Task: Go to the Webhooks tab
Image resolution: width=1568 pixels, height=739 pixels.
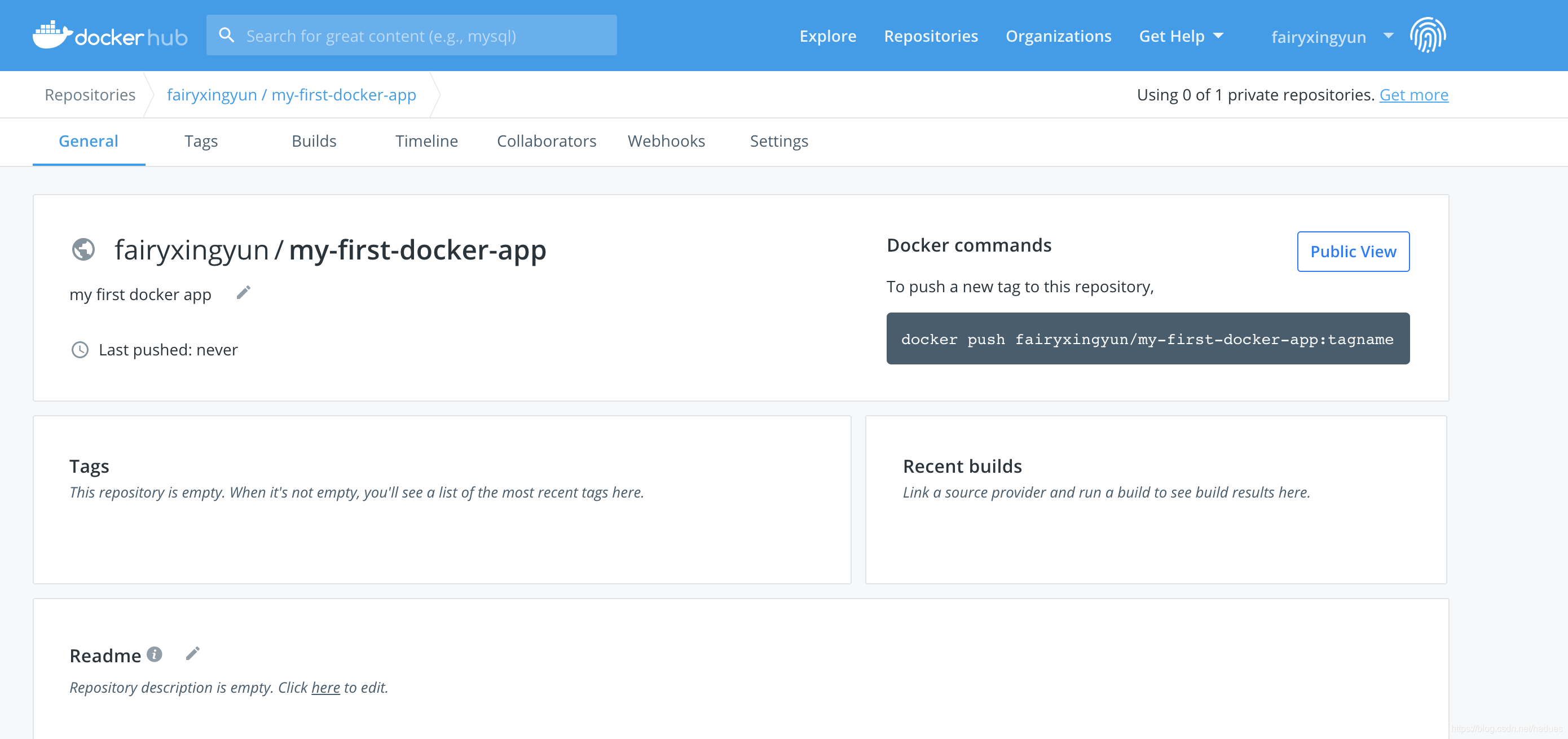Action: [x=667, y=141]
